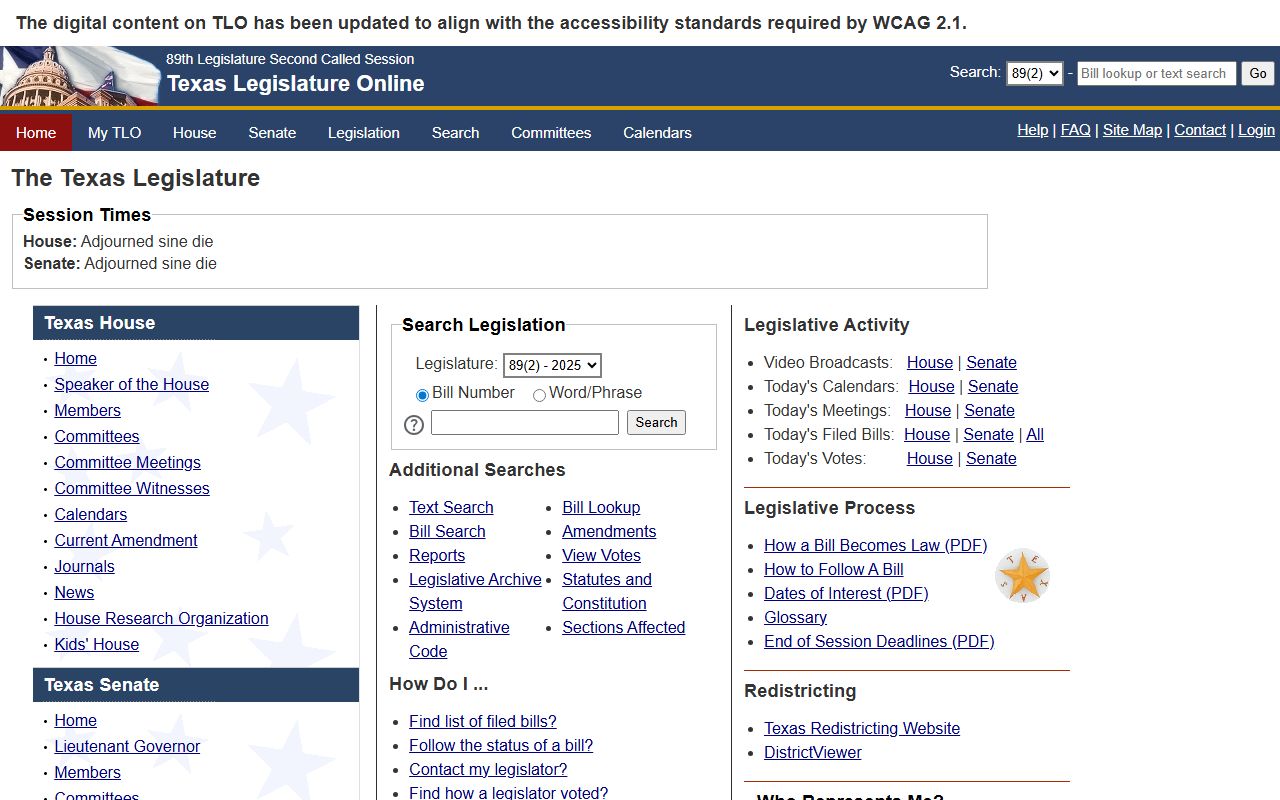Open Bill Search link
The width and height of the screenshot is (1280, 800).
point(447,531)
